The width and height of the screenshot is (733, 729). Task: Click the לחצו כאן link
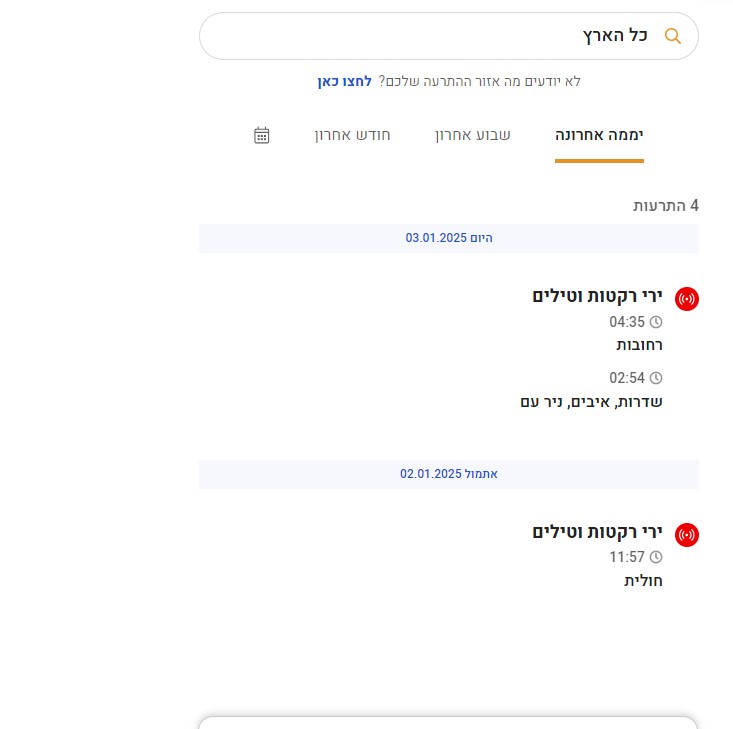(345, 81)
